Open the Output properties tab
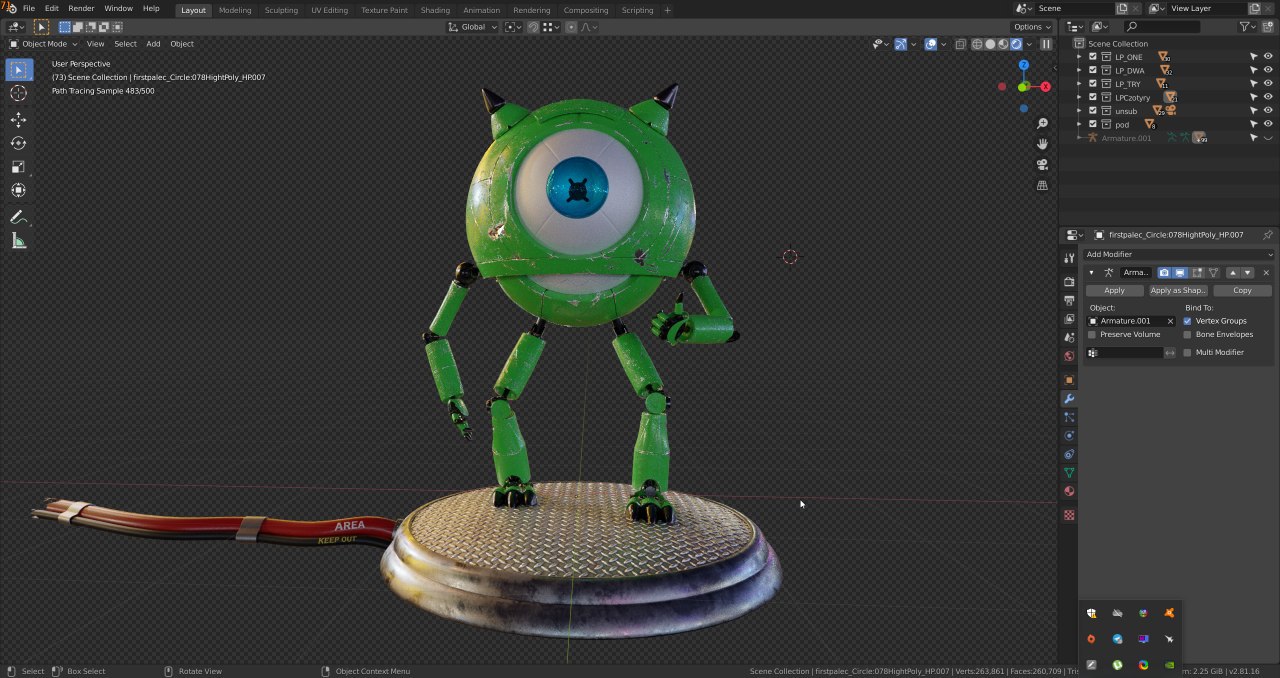The width and height of the screenshot is (1280, 678). point(1069,301)
